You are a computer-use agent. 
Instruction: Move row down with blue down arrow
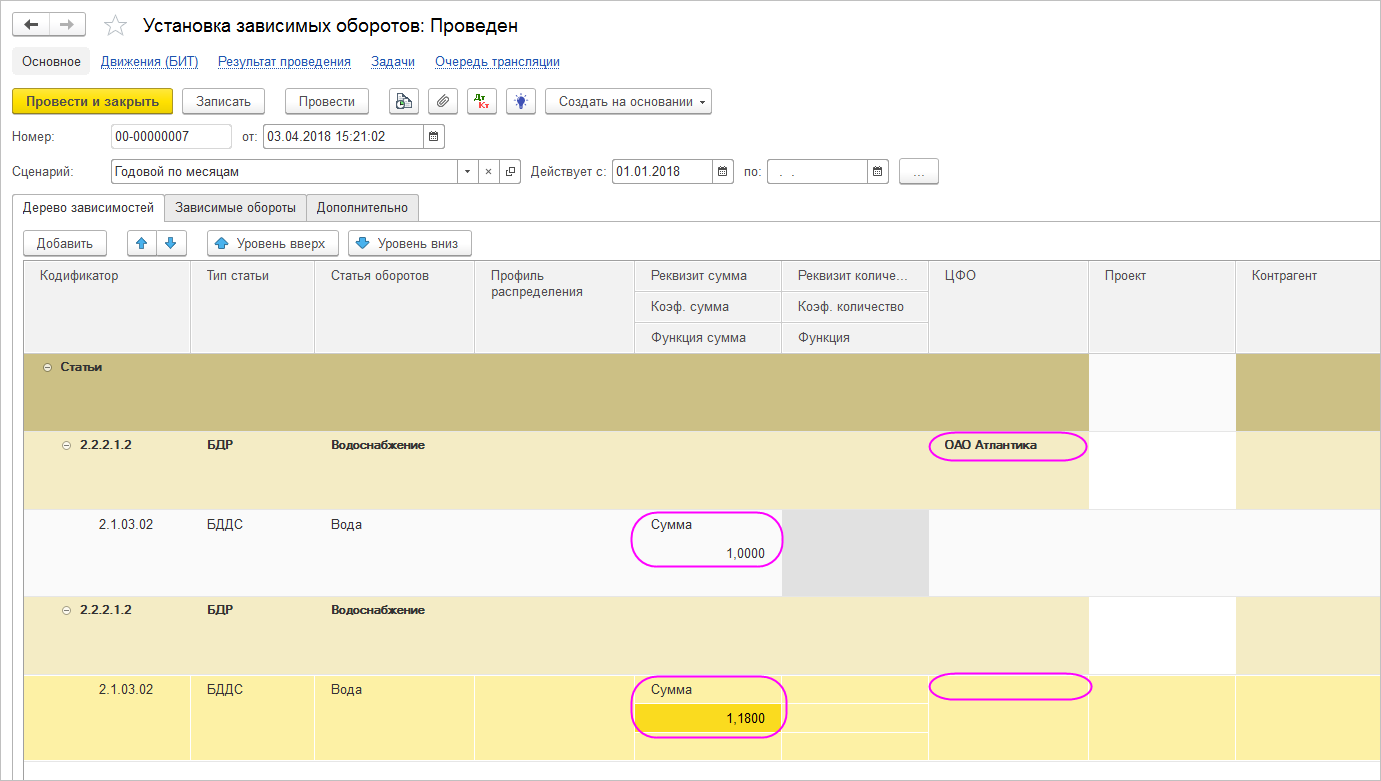[x=171, y=243]
